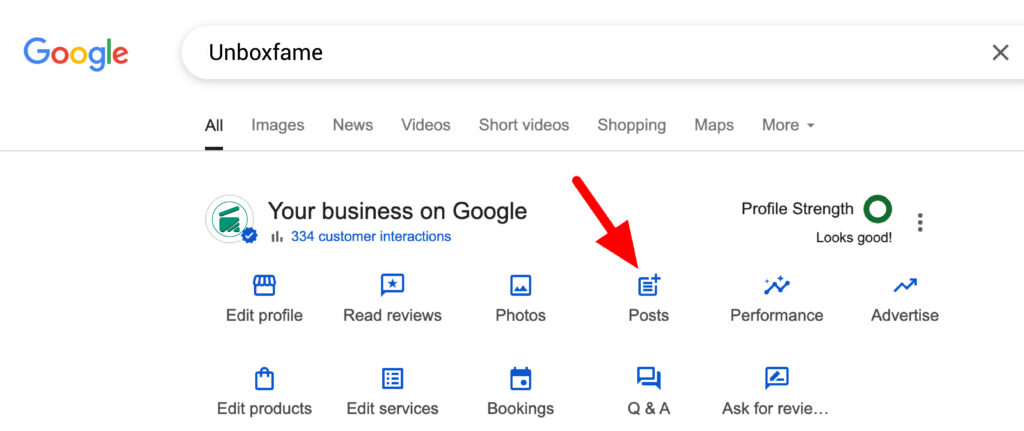Open the Photos icon
The width and height of the screenshot is (1024, 431).
pos(520,285)
